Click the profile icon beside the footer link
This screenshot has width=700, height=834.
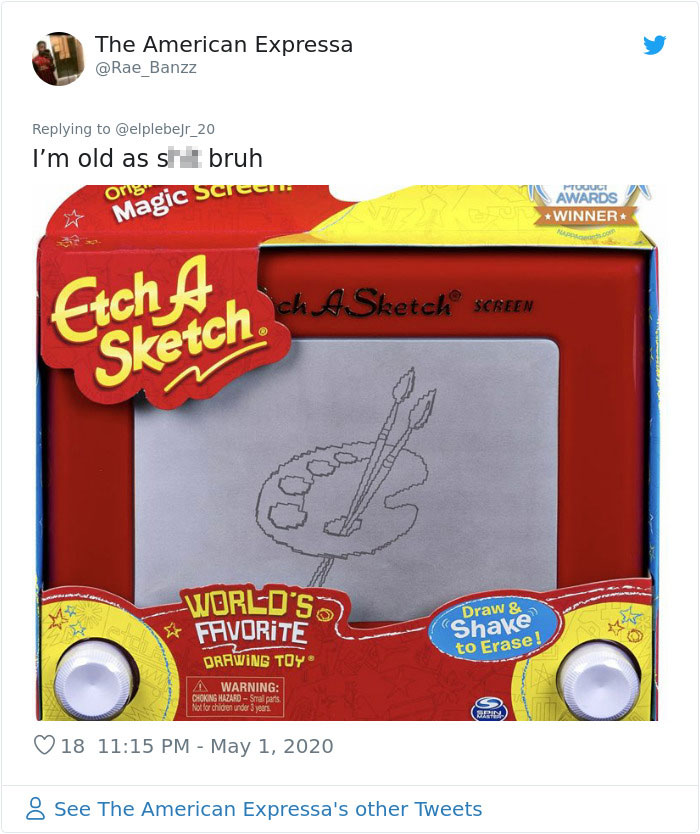37,809
